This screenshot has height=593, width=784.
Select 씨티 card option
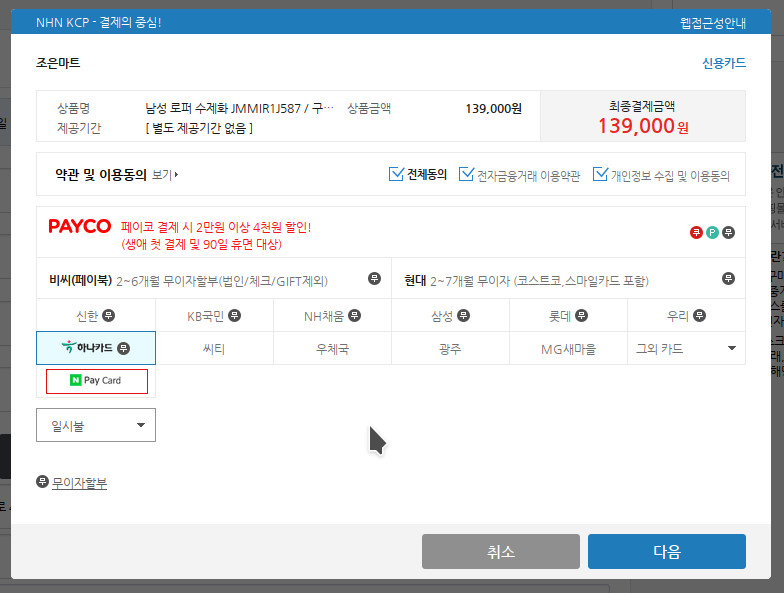point(214,348)
